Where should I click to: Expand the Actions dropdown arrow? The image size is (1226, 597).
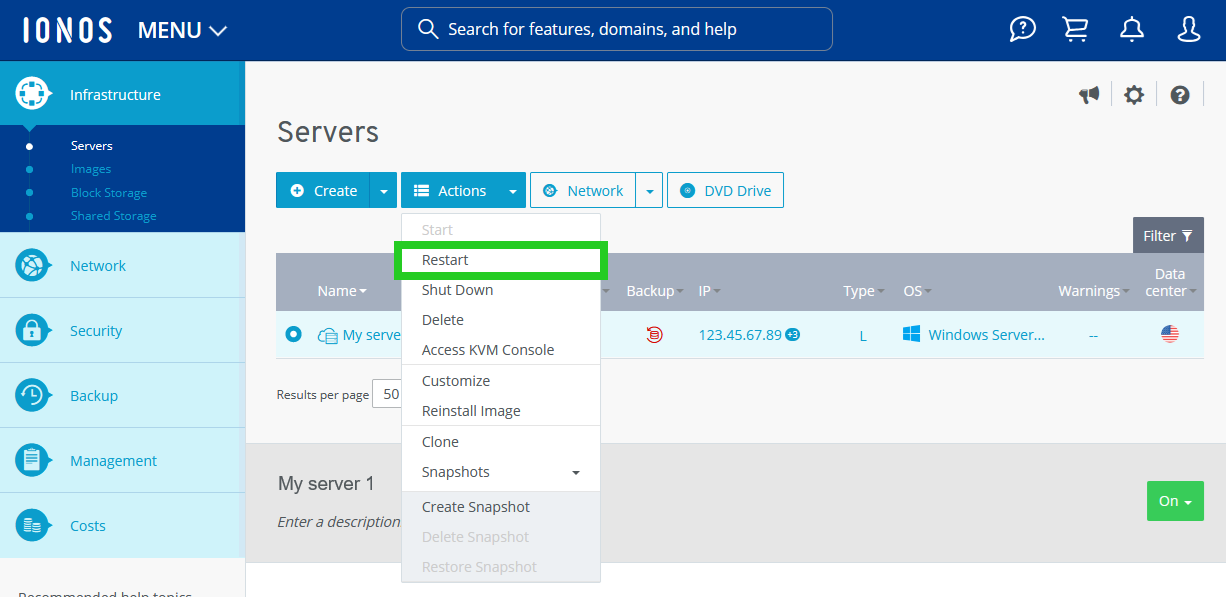(x=513, y=190)
